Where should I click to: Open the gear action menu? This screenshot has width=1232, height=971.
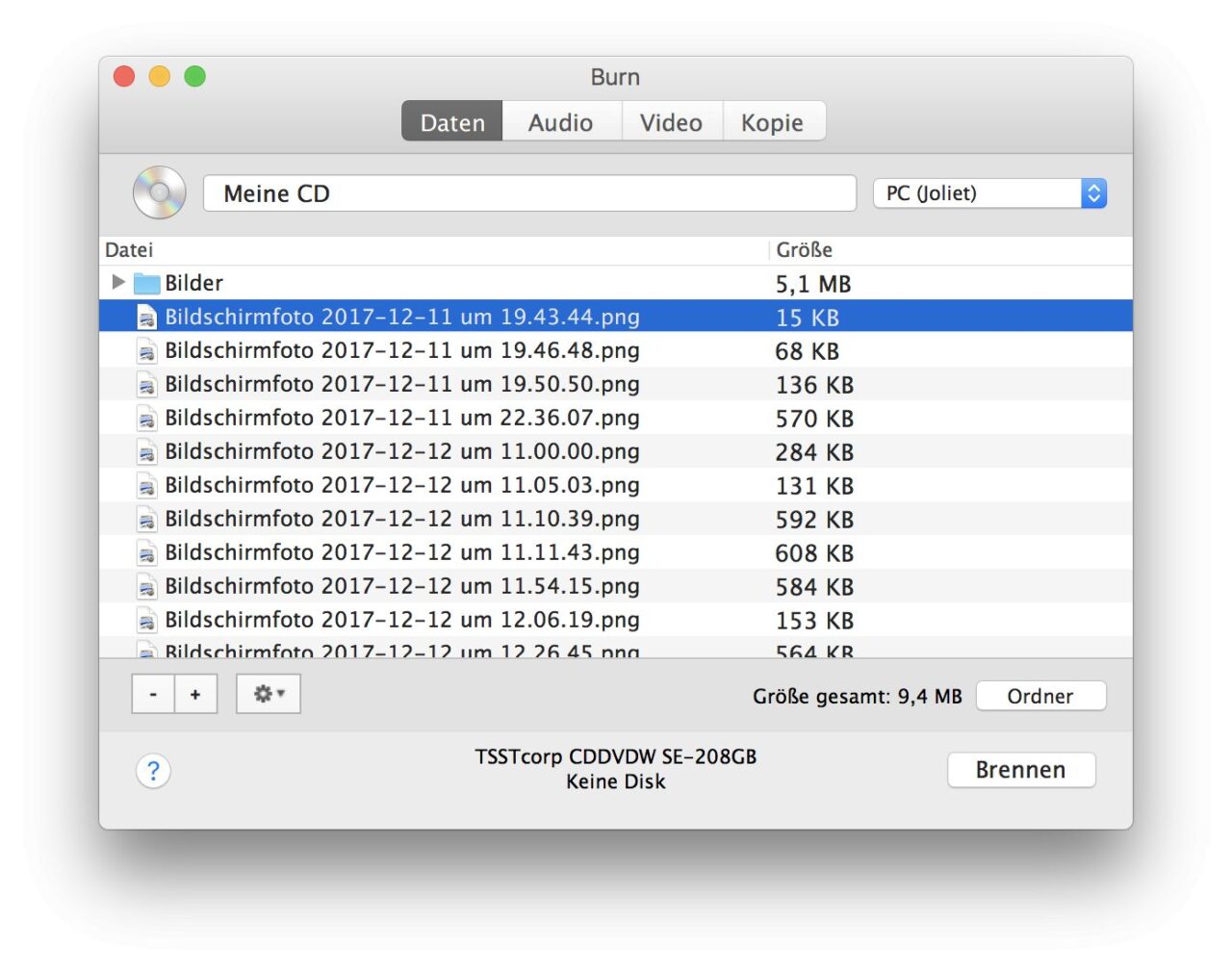pyautogui.click(x=269, y=694)
